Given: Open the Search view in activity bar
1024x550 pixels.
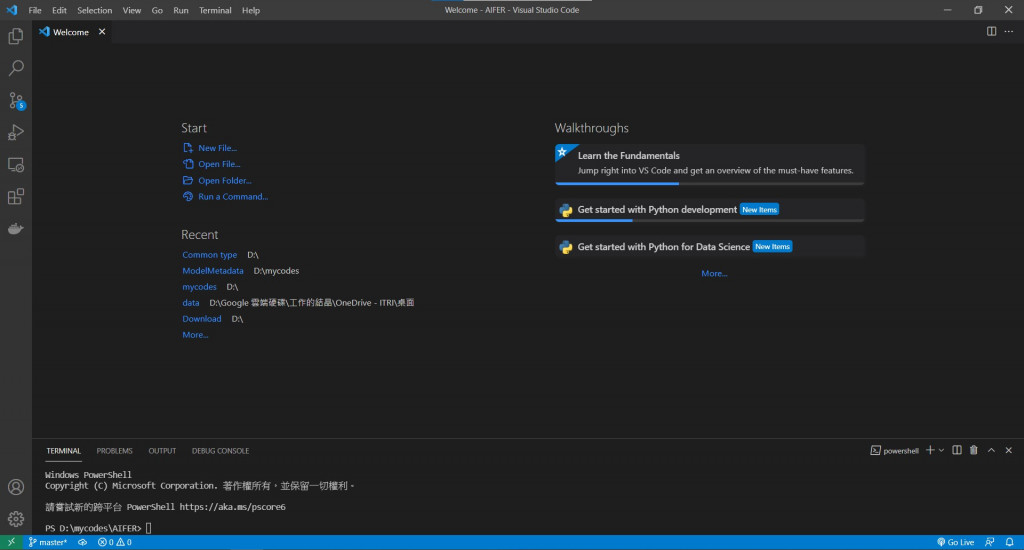Looking at the screenshot, I should point(16,68).
